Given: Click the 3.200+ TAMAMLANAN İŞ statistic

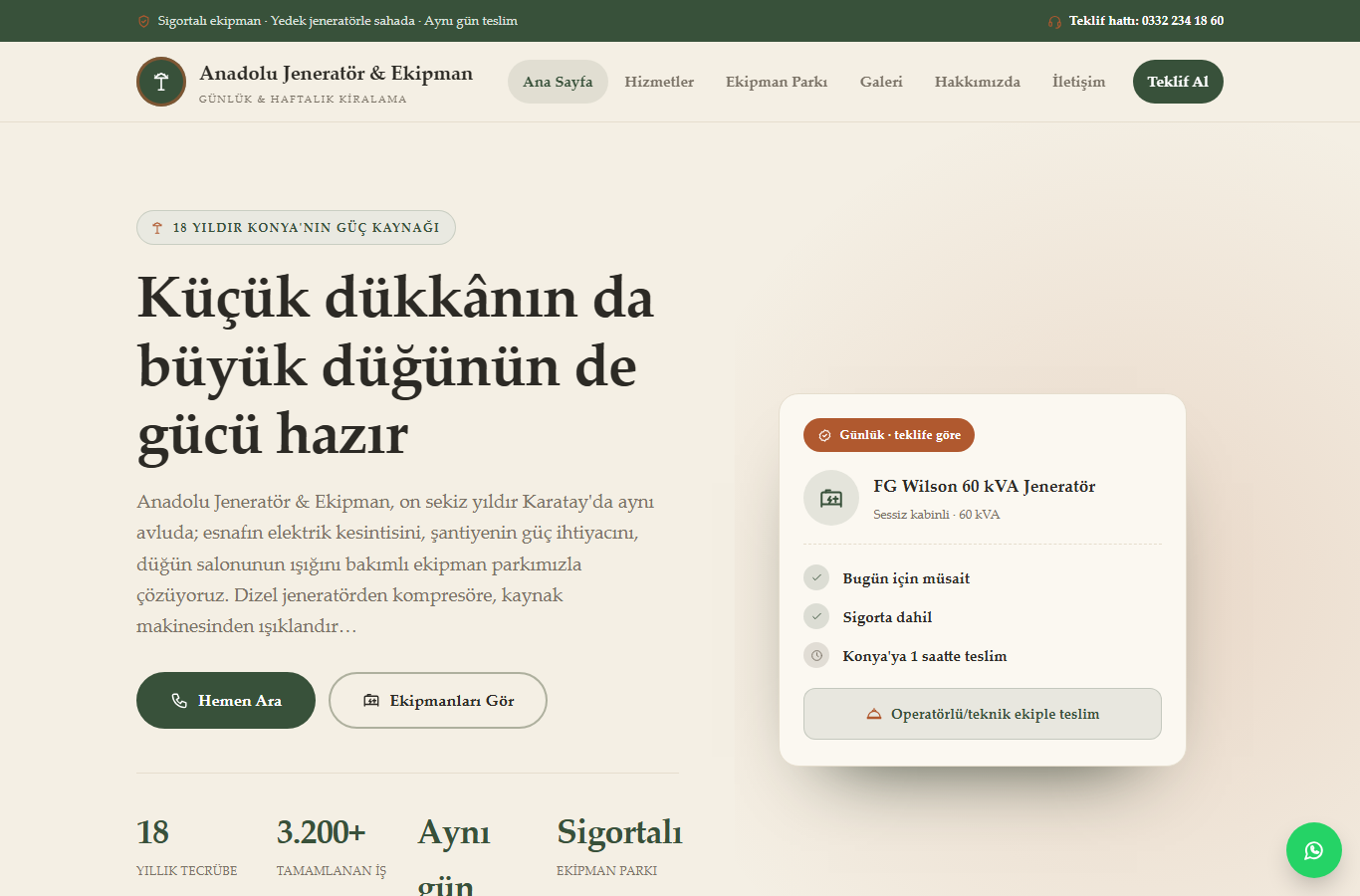Looking at the screenshot, I should click(332, 847).
